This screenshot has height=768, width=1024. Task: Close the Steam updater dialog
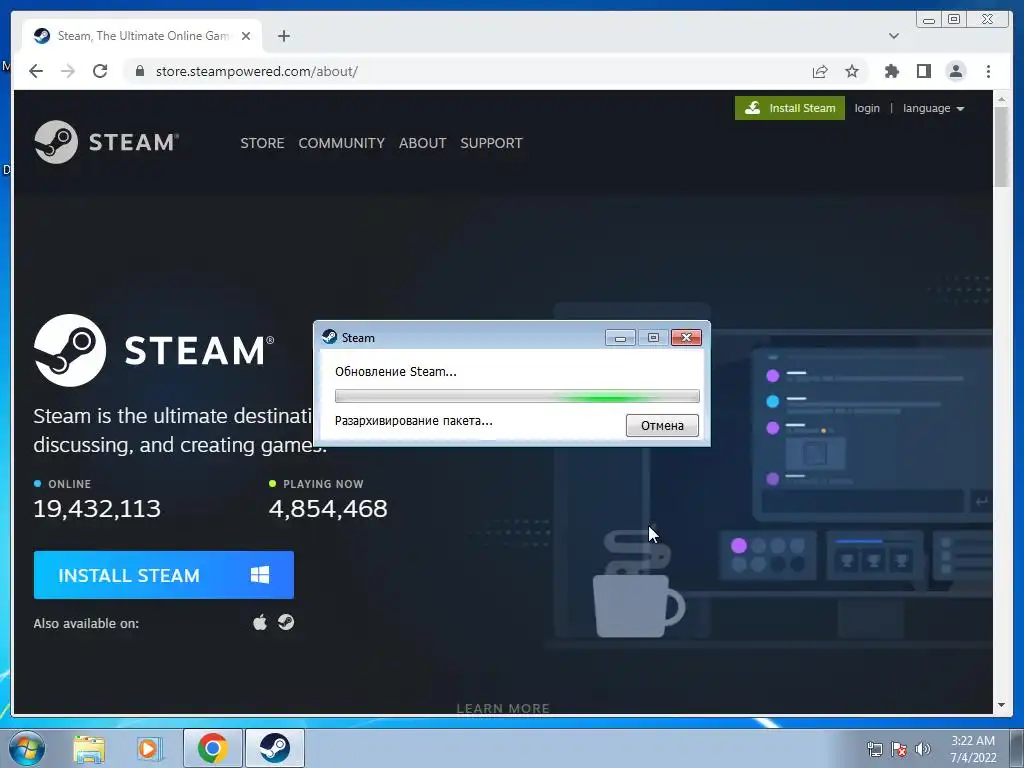click(686, 338)
